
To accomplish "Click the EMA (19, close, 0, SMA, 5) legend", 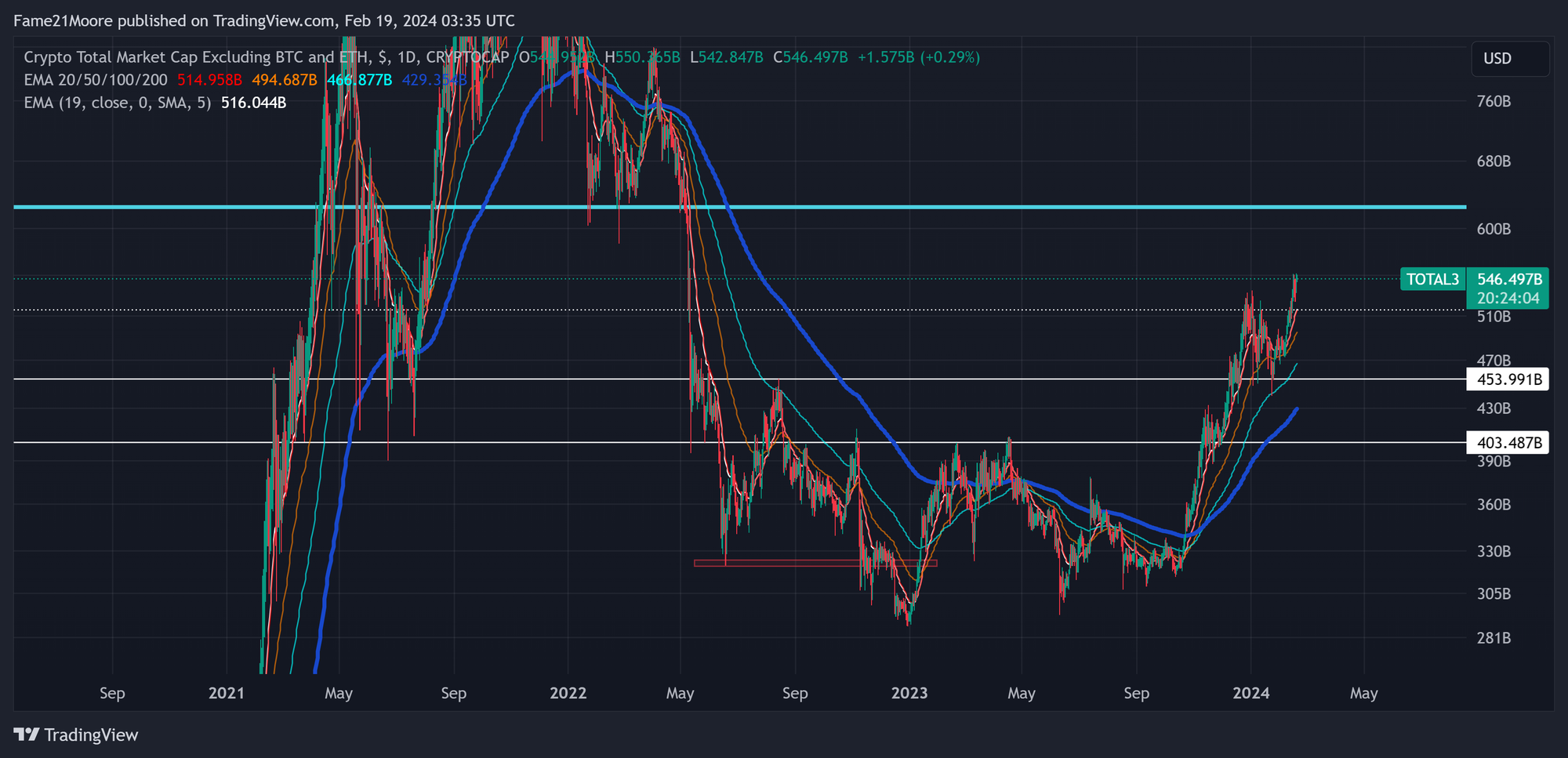I will point(118,103).
